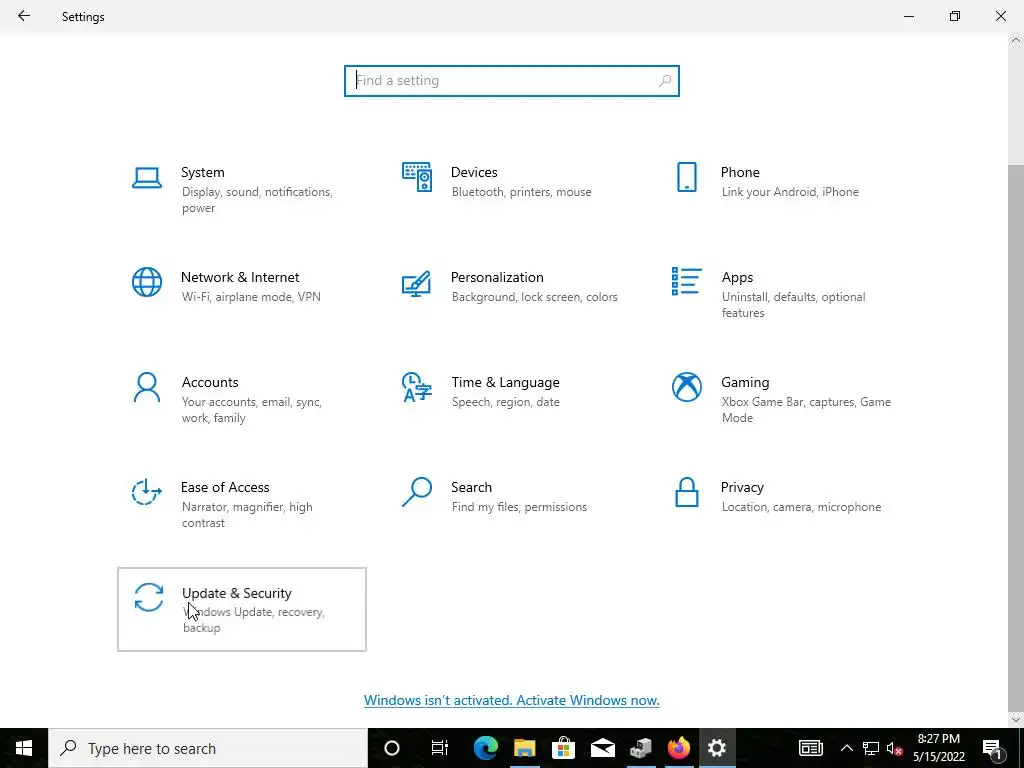Click the vertical scrollbar down arrow
The height and width of the screenshot is (768, 1024).
(x=1016, y=720)
